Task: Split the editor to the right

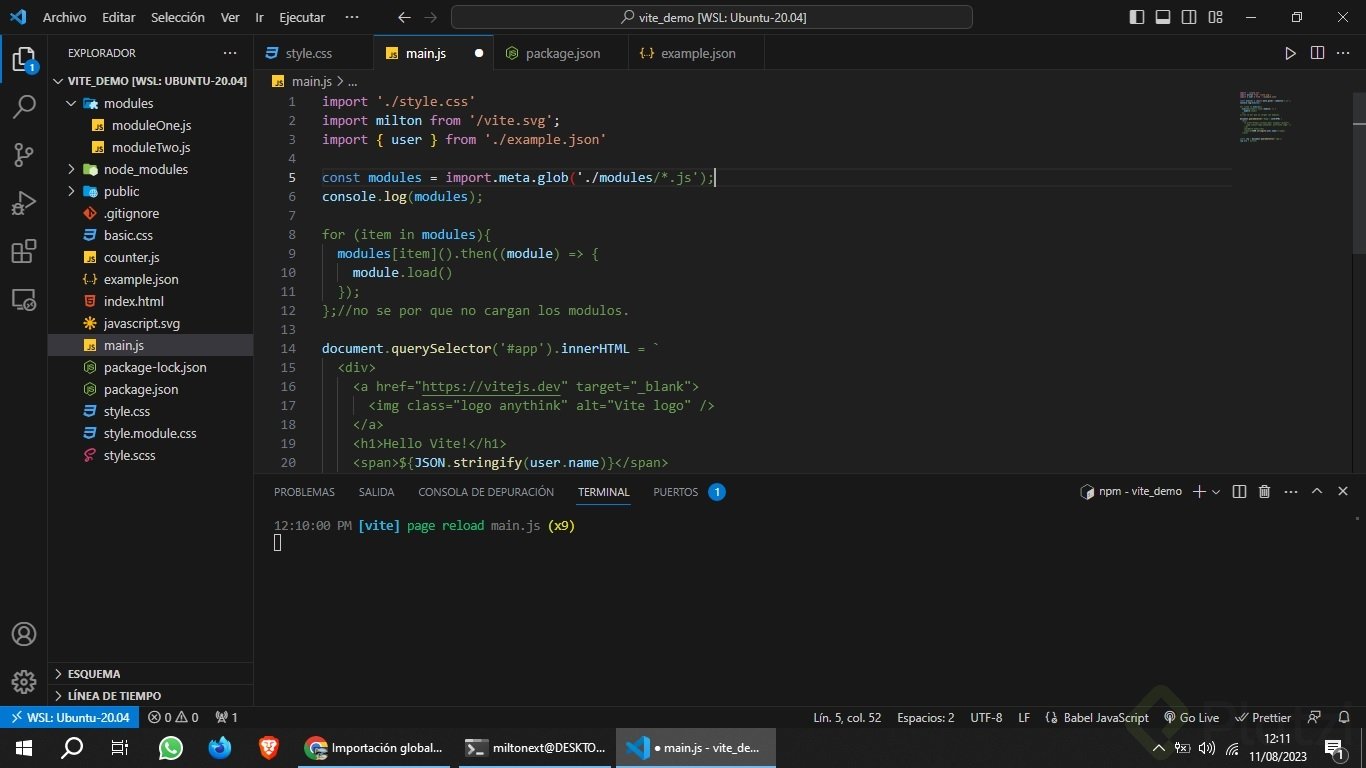Action: click(1317, 53)
